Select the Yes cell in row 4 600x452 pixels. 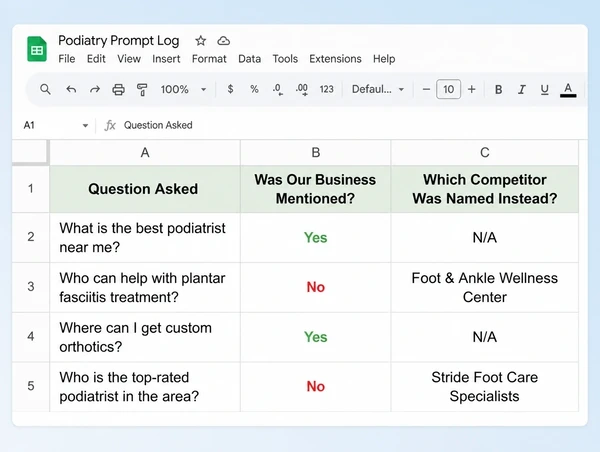315,337
